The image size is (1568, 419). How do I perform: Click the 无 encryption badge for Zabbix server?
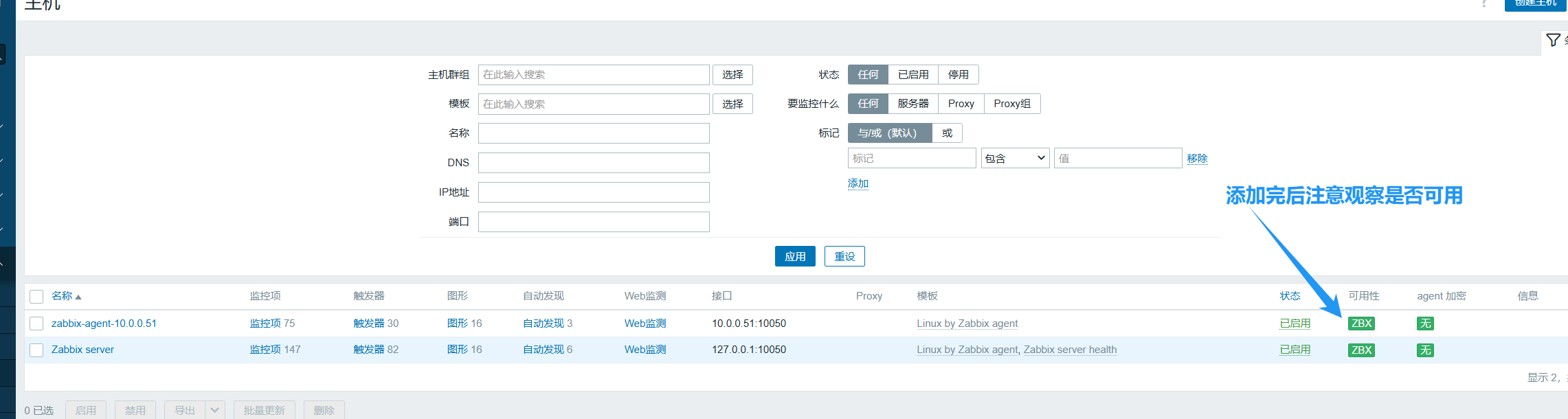tap(1425, 350)
